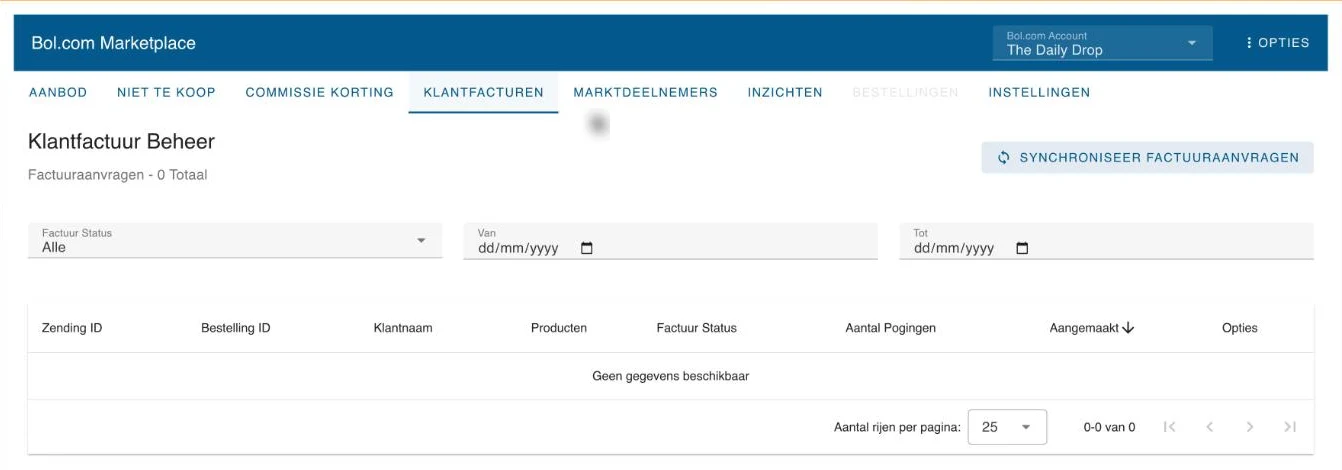Click the three-dot Opties menu icon
The width and height of the screenshot is (1342, 470).
[1249, 43]
